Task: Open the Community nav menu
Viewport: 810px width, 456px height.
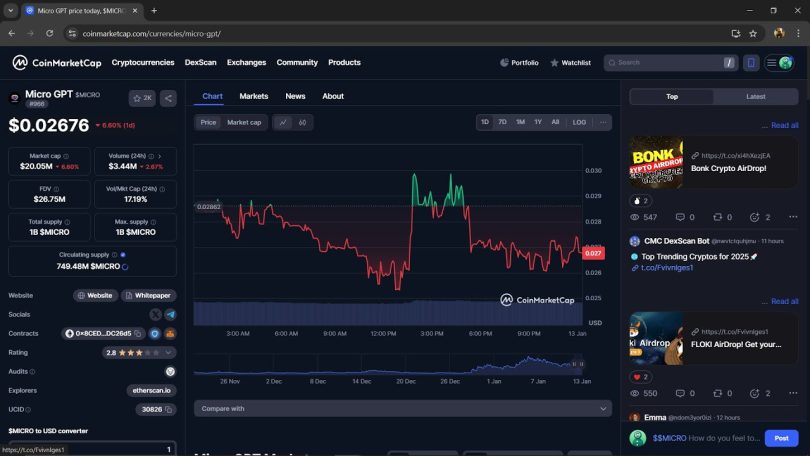Action: pyautogui.click(x=297, y=62)
